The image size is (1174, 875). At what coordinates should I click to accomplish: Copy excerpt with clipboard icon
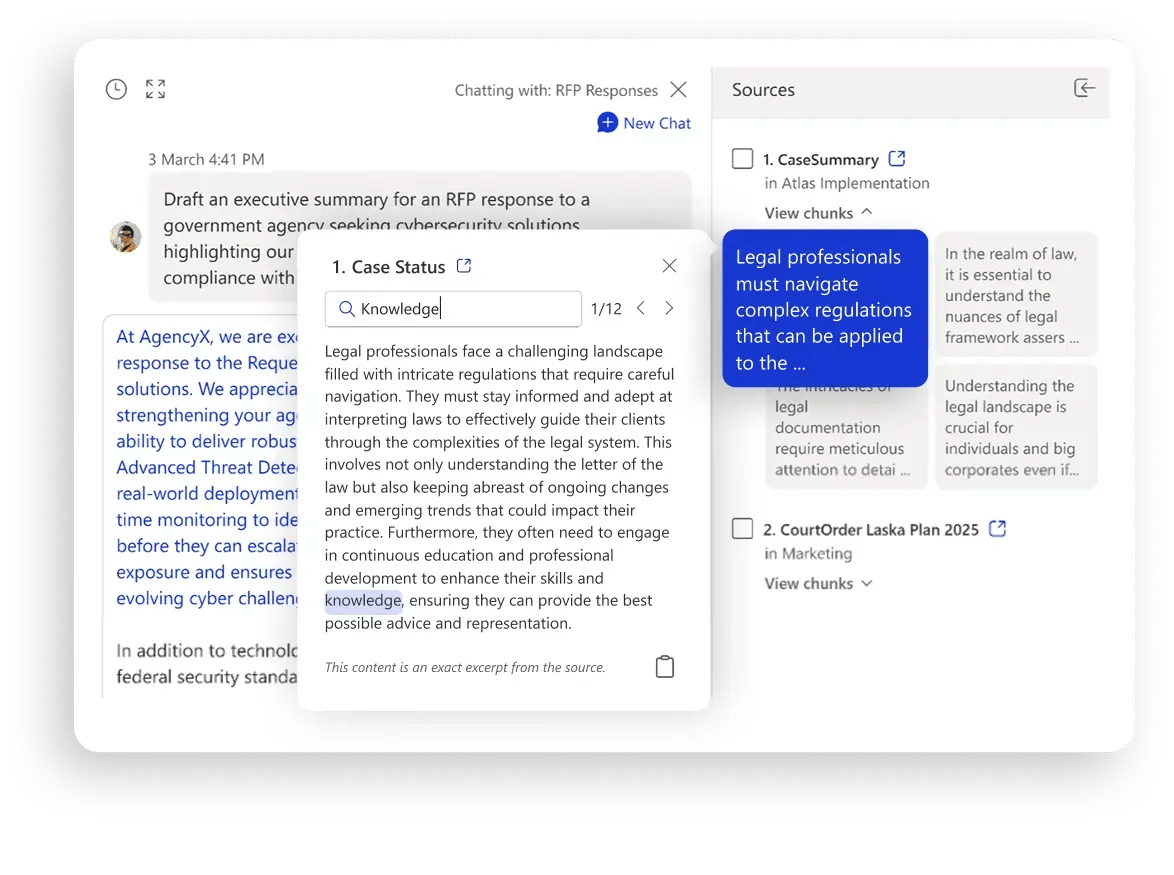[665, 666]
